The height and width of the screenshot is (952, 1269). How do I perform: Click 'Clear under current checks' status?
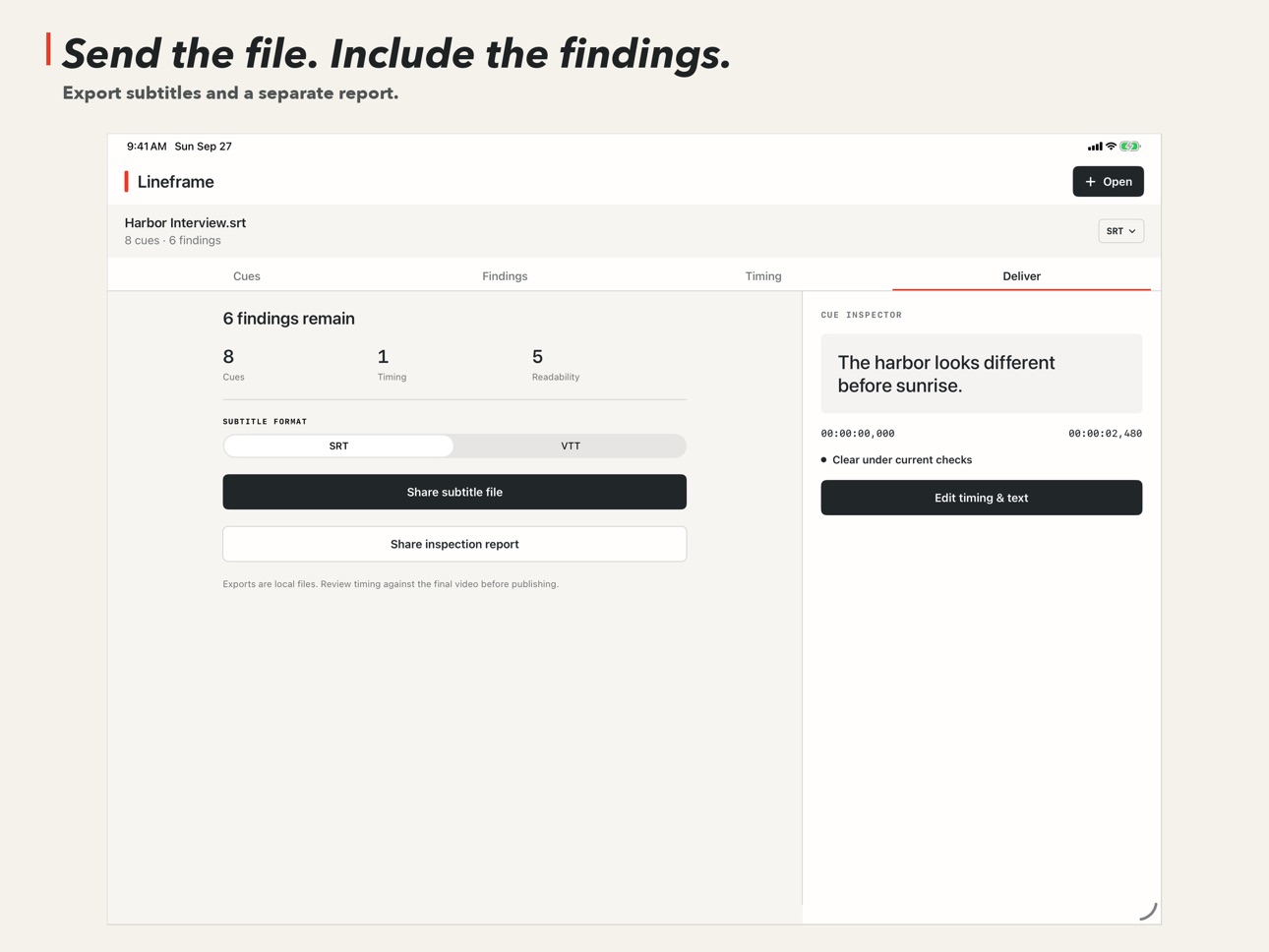coord(896,460)
